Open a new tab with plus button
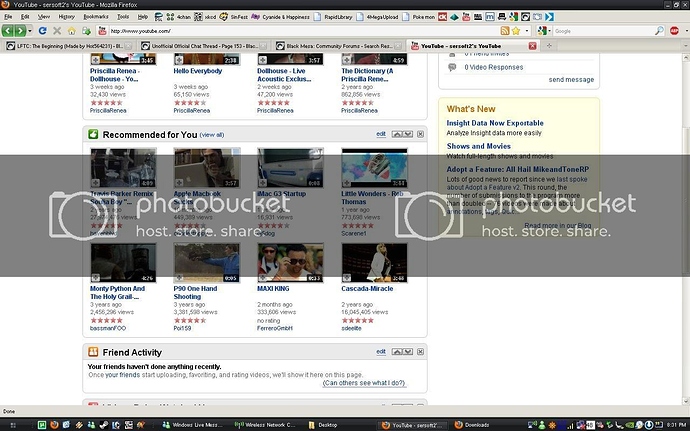Viewport: 690px width, 431px height. pyautogui.click(x=549, y=46)
